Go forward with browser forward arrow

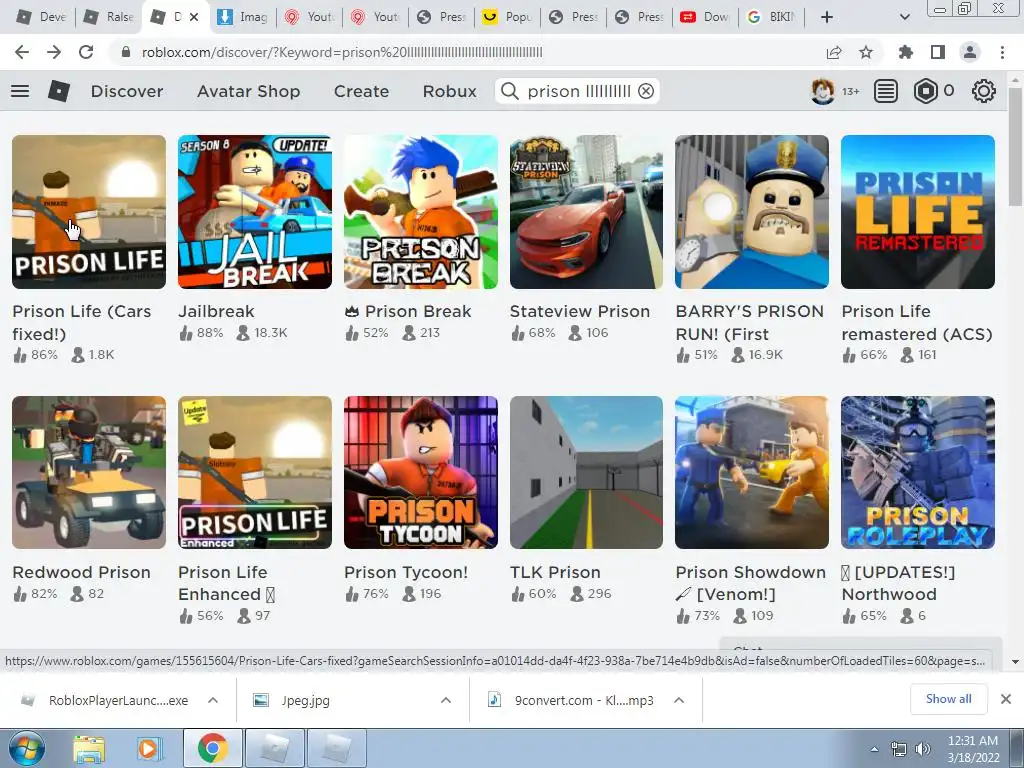[54, 52]
